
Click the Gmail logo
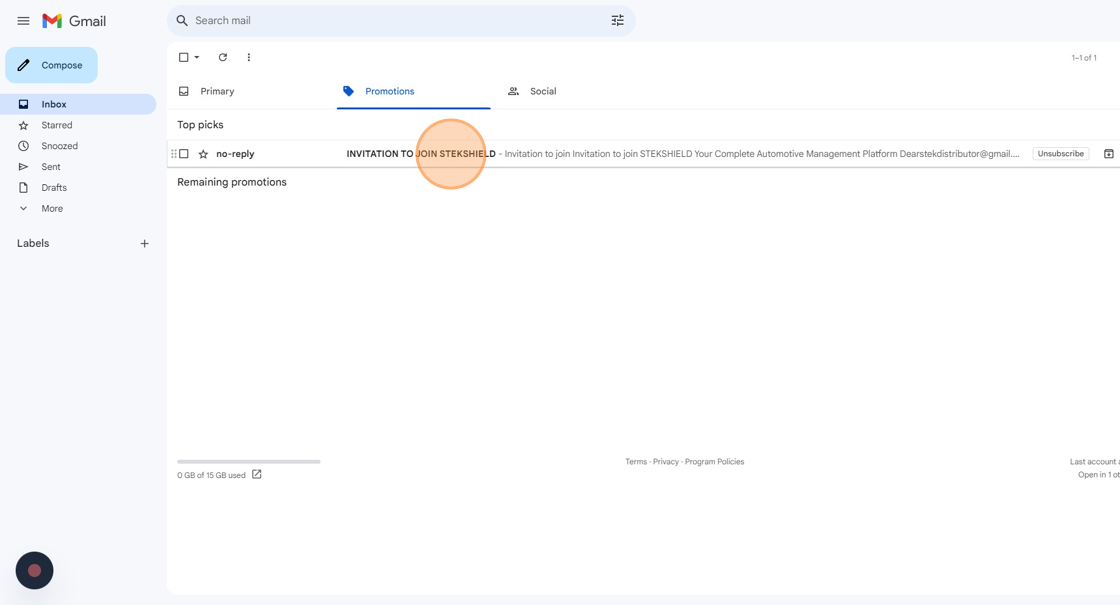click(x=74, y=21)
